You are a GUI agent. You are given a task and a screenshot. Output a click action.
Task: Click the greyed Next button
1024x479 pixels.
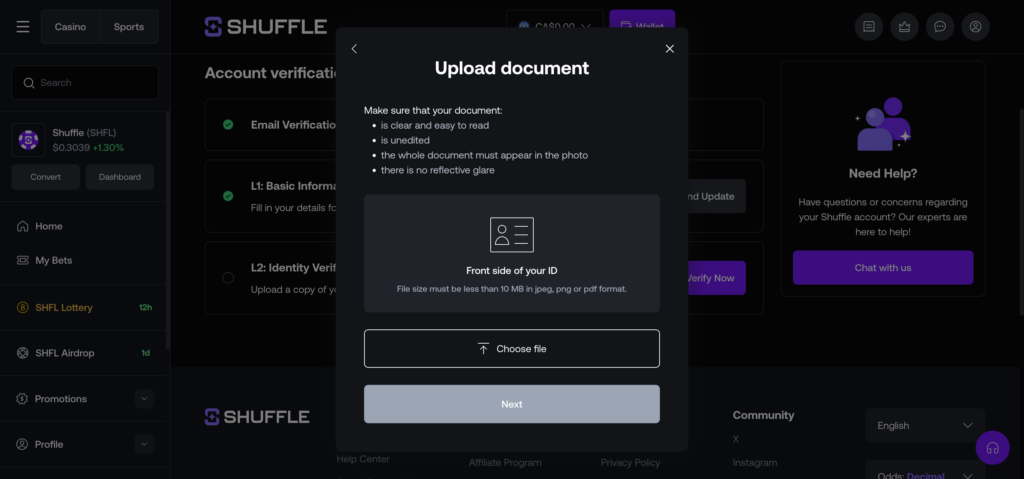tap(512, 404)
